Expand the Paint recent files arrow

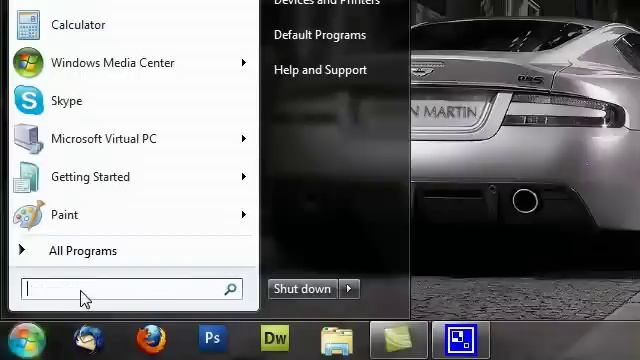[244, 215]
